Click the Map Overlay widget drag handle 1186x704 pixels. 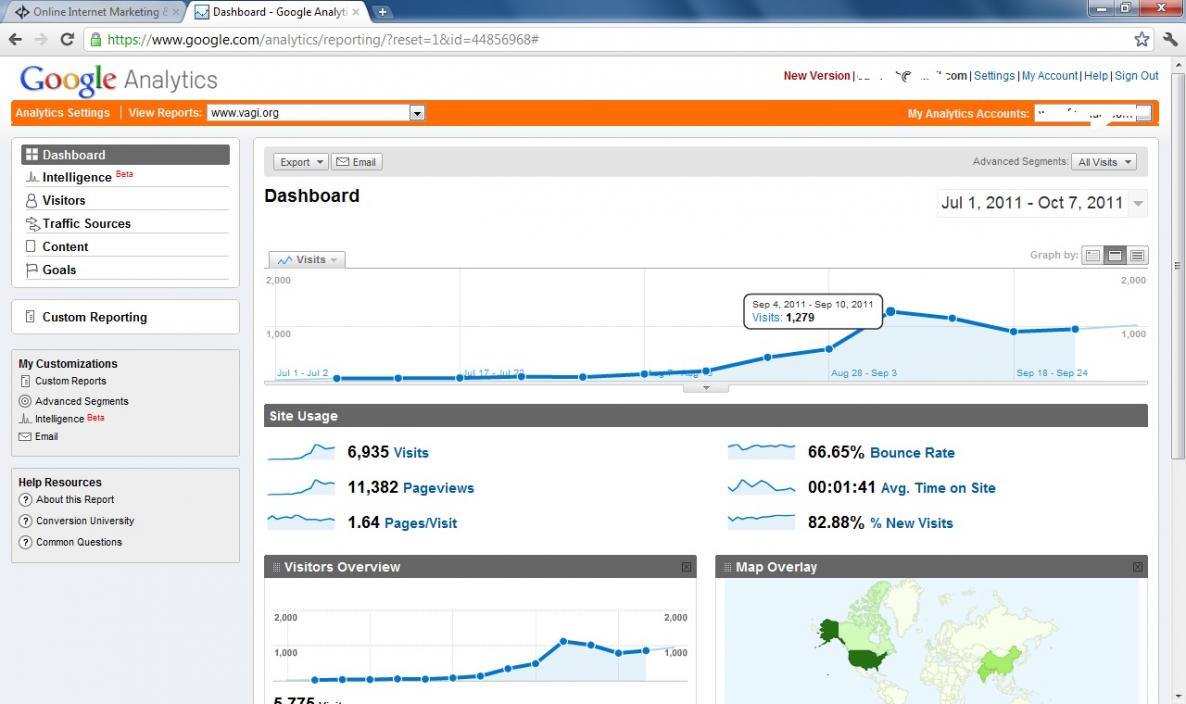point(728,567)
